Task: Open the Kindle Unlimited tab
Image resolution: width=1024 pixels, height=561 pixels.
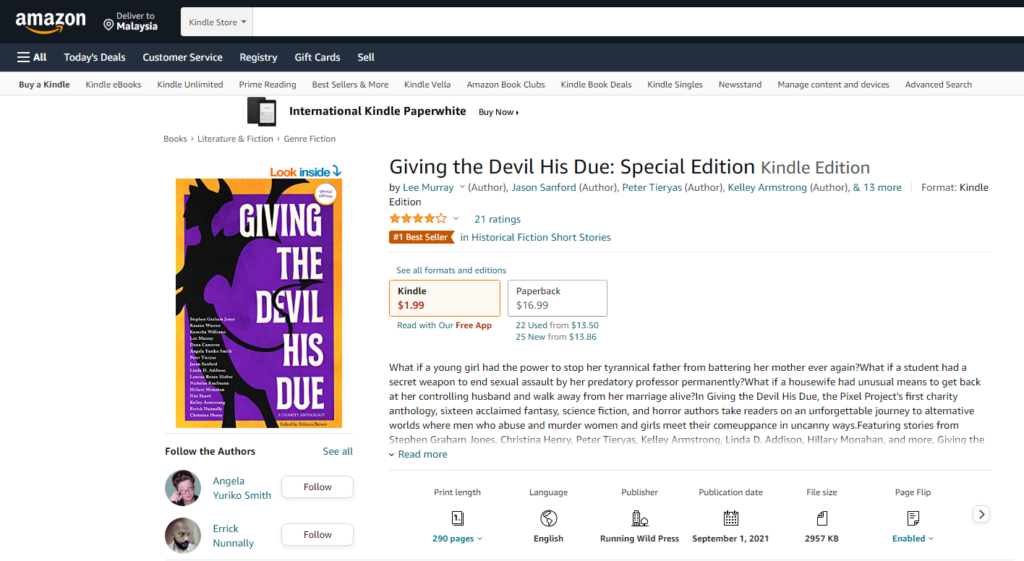Action: 190,85
